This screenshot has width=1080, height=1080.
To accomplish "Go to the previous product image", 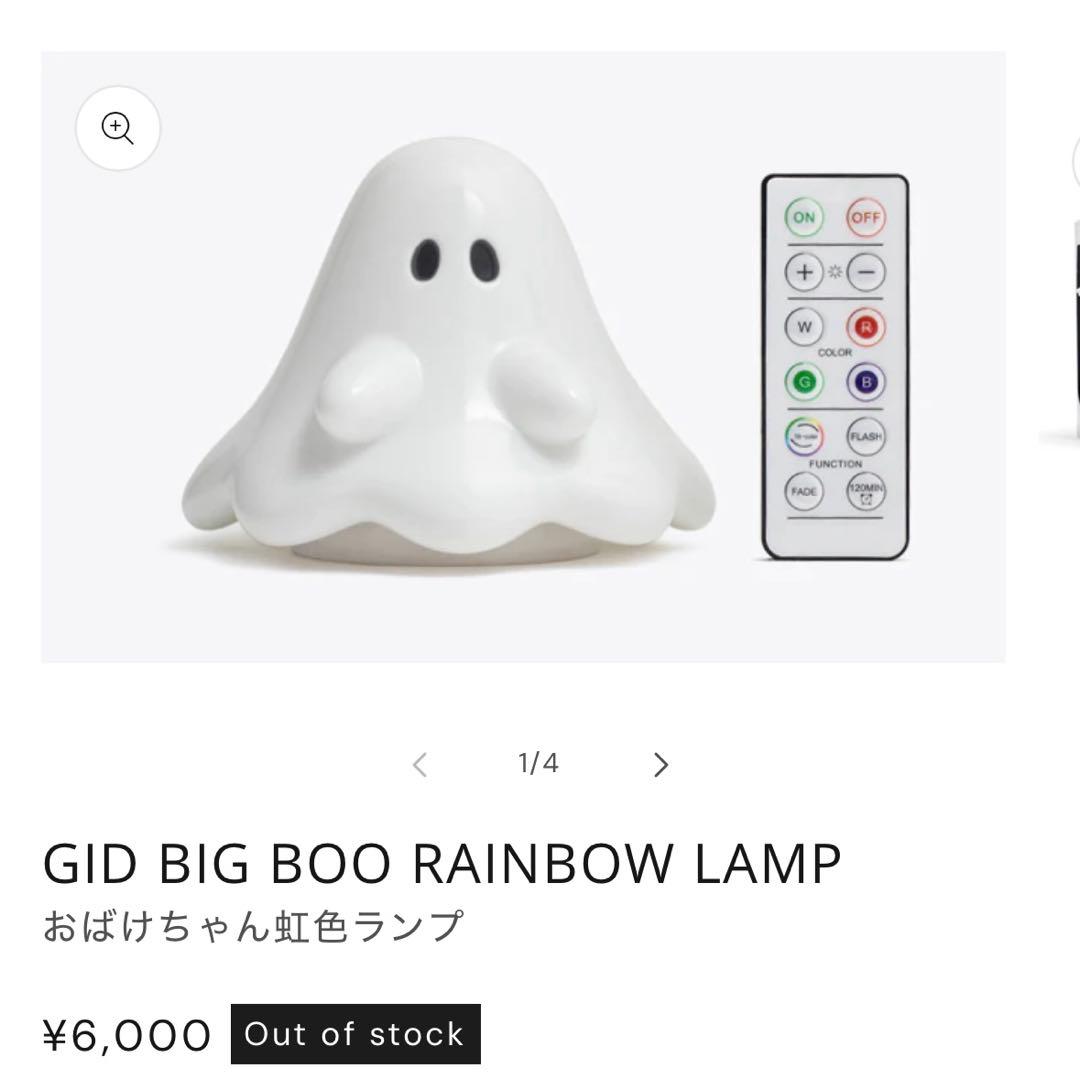I will [419, 765].
